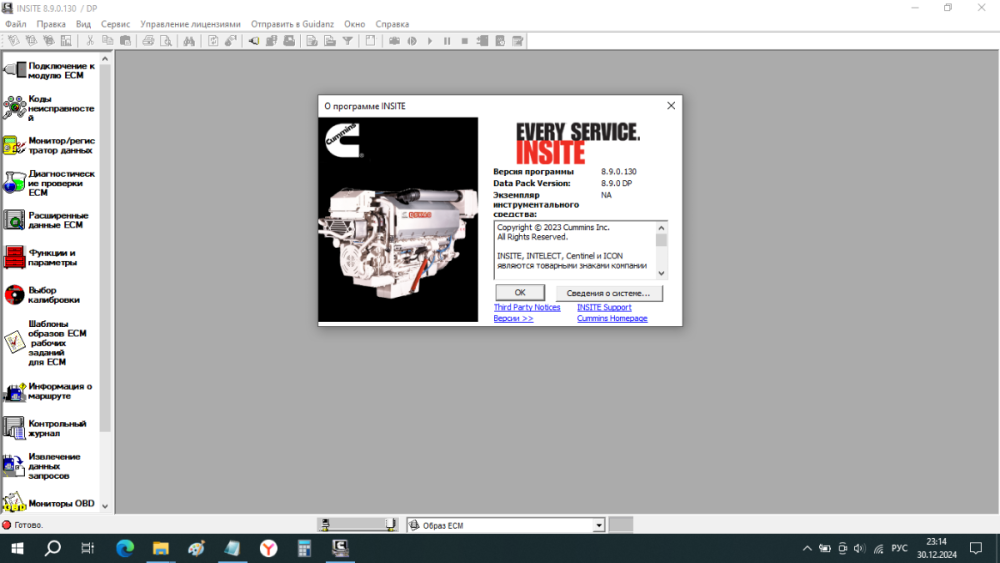
Task: Open the Окно menu
Action: coord(355,24)
